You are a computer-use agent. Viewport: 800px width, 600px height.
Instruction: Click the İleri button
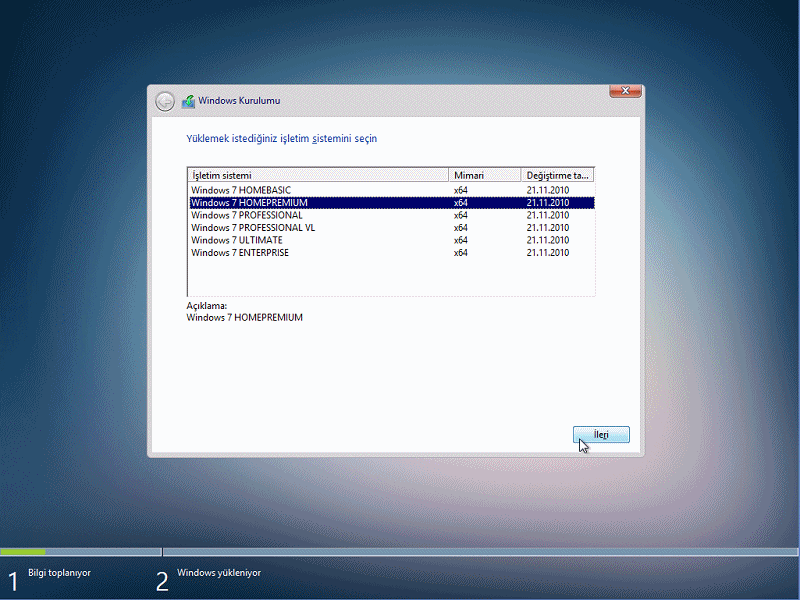(x=601, y=435)
